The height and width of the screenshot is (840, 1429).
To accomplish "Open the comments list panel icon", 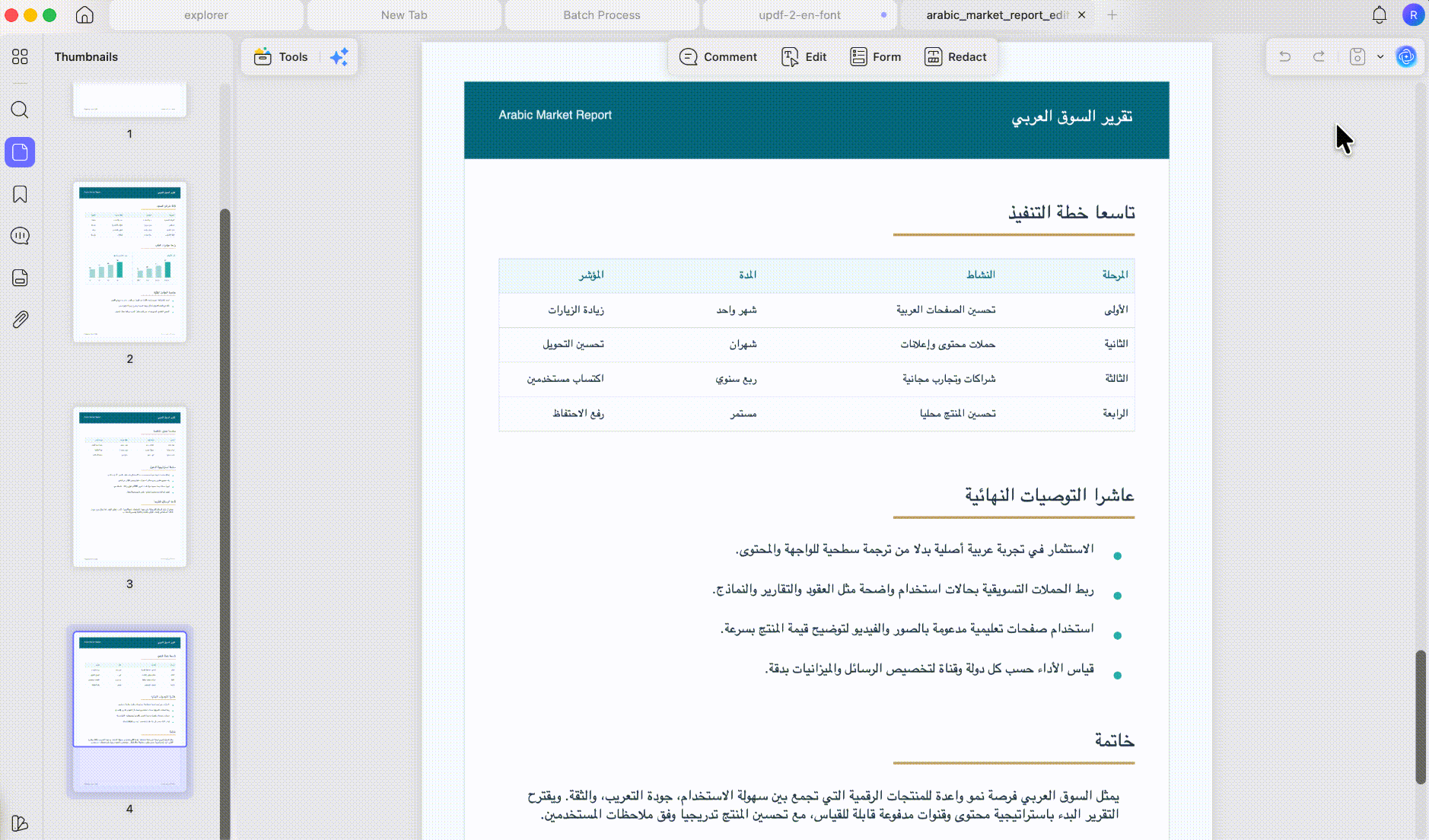I will point(20,236).
